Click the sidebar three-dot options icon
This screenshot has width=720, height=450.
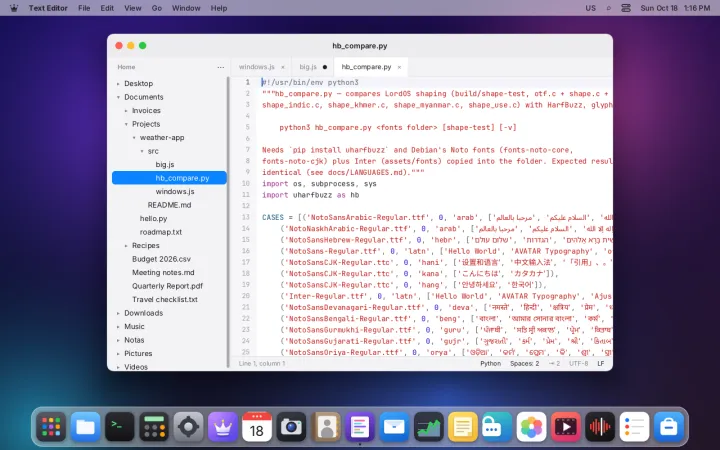[221, 67]
